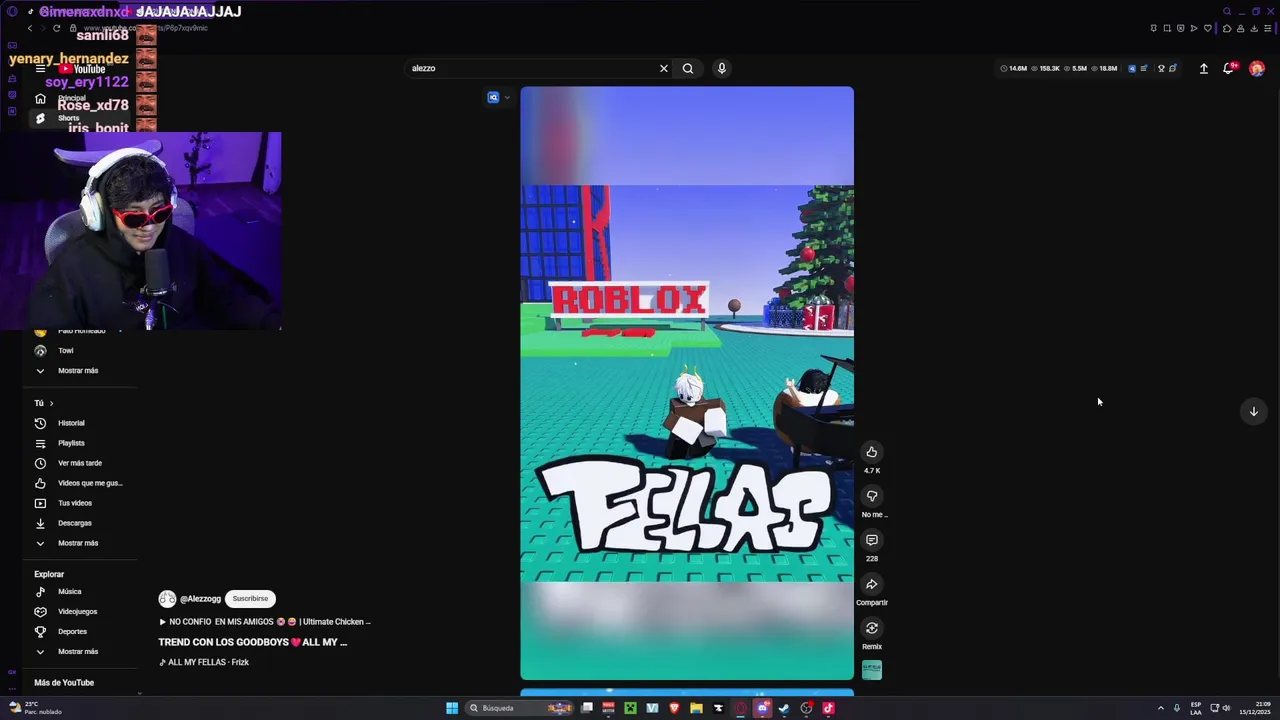Click the Compartir share arrow icon
The image size is (1280, 720).
tap(872, 584)
